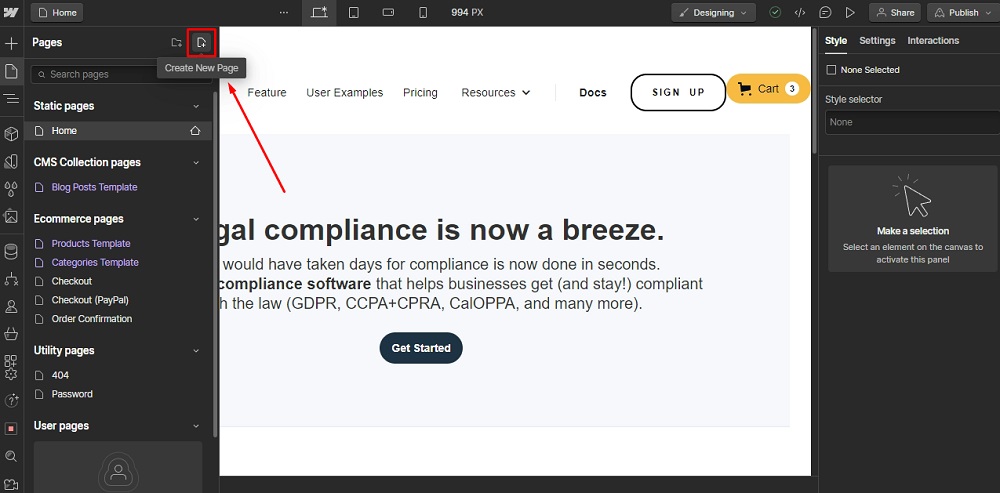Click the Feature nav link
This screenshot has width=1000, height=493.
pyautogui.click(x=267, y=92)
